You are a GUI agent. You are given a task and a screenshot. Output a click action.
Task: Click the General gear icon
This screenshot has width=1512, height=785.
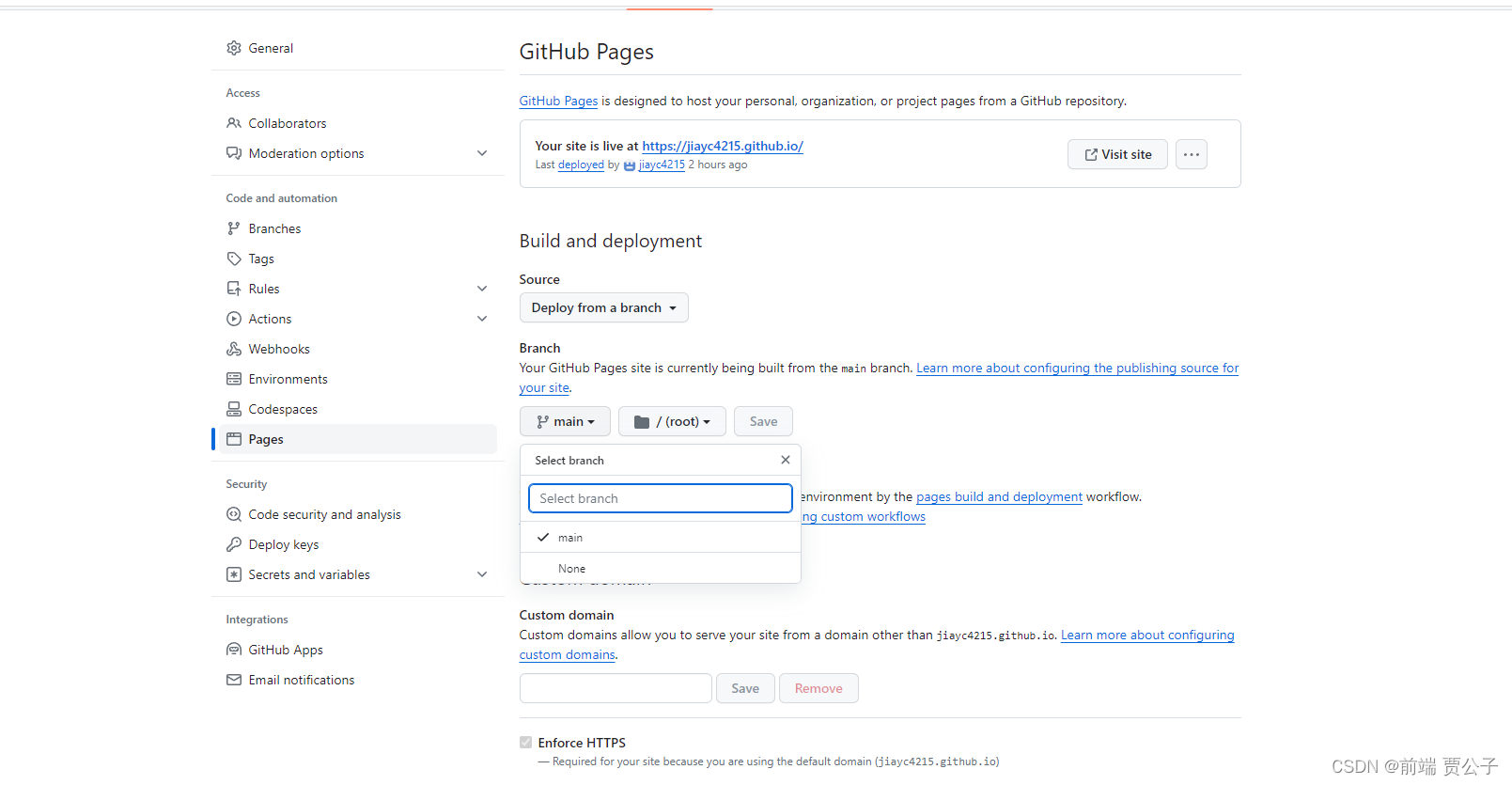(x=234, y=48)
